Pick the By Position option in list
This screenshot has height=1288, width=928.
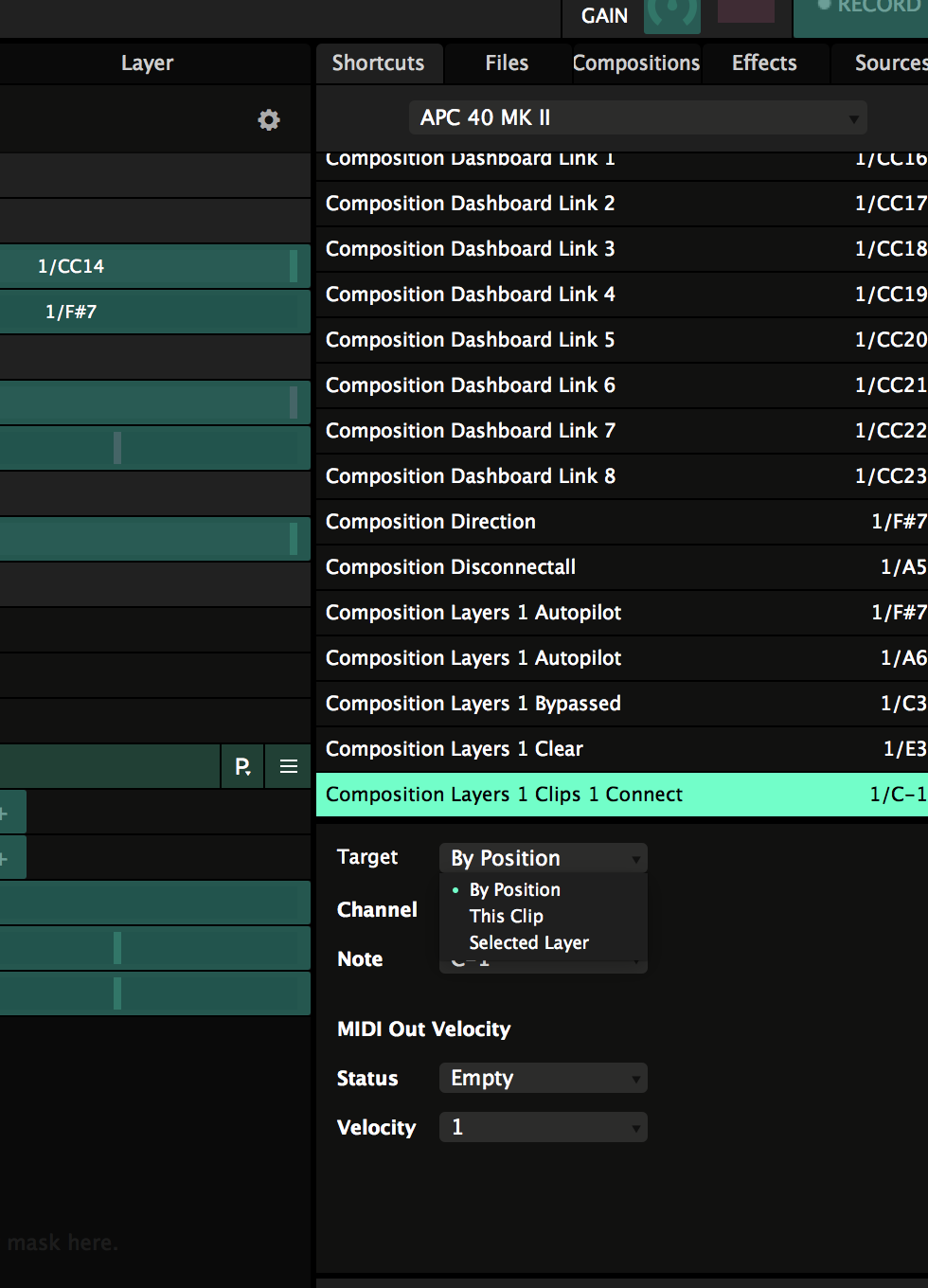coord(514,889)
